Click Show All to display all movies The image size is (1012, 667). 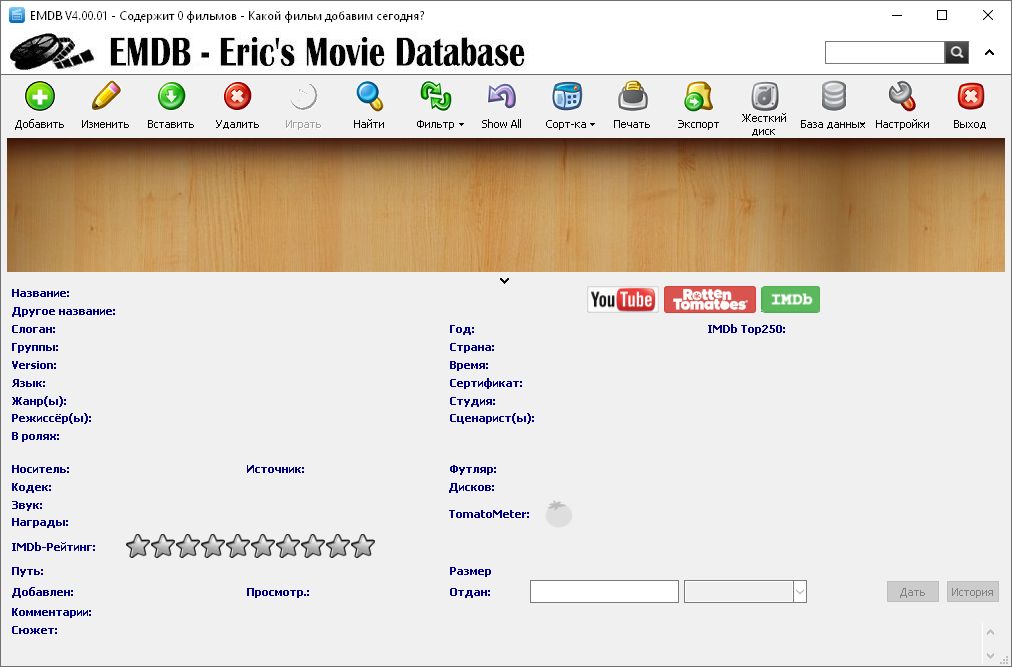pyautogui.click(x=500, y=105)
